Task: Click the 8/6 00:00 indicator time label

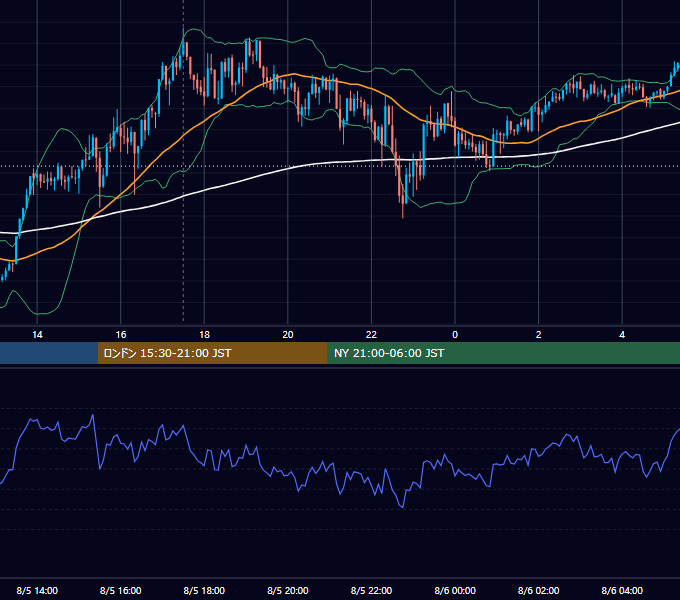Action: (x=455, y=590)
